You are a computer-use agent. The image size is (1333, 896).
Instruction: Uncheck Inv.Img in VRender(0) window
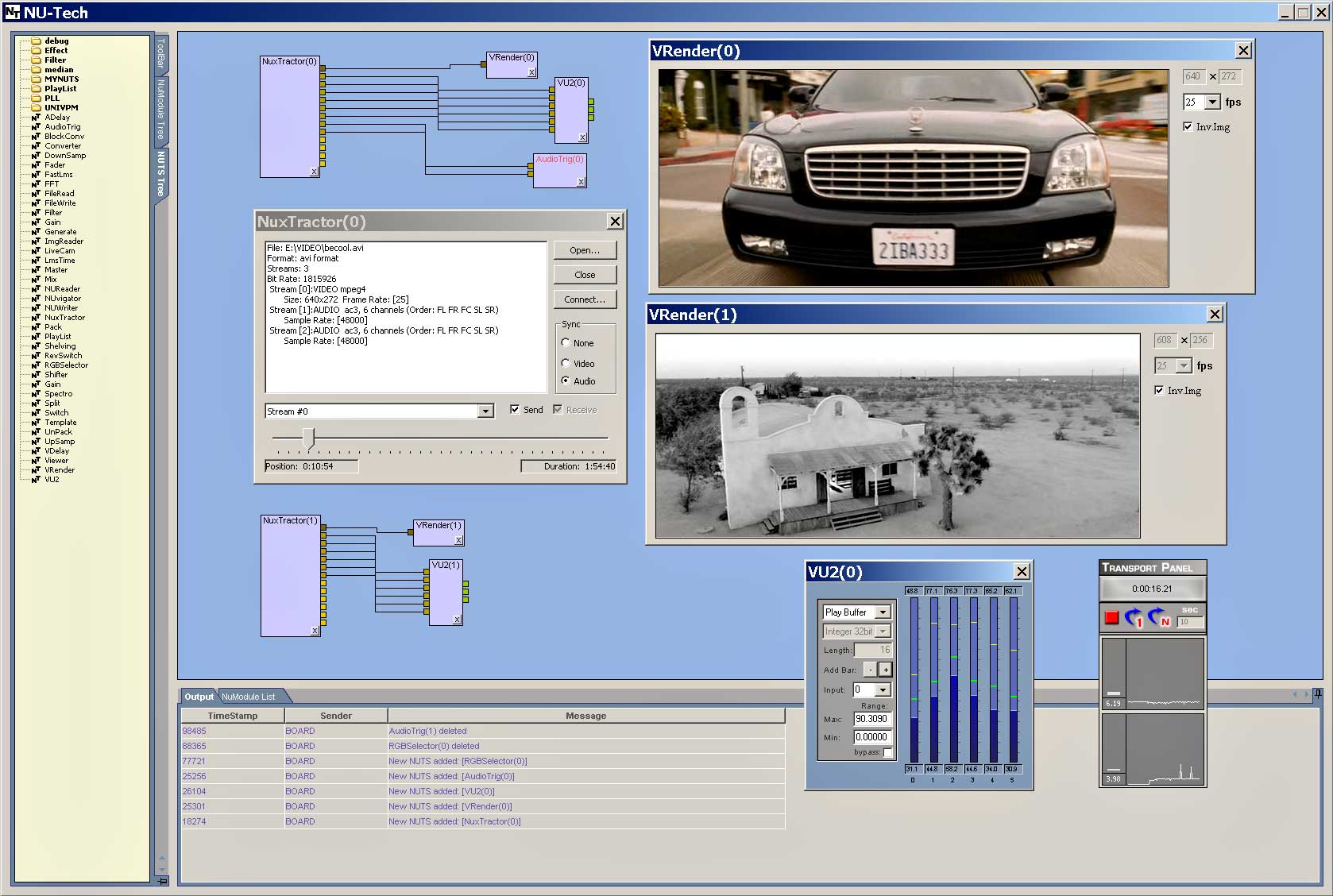pos(1188,127)
